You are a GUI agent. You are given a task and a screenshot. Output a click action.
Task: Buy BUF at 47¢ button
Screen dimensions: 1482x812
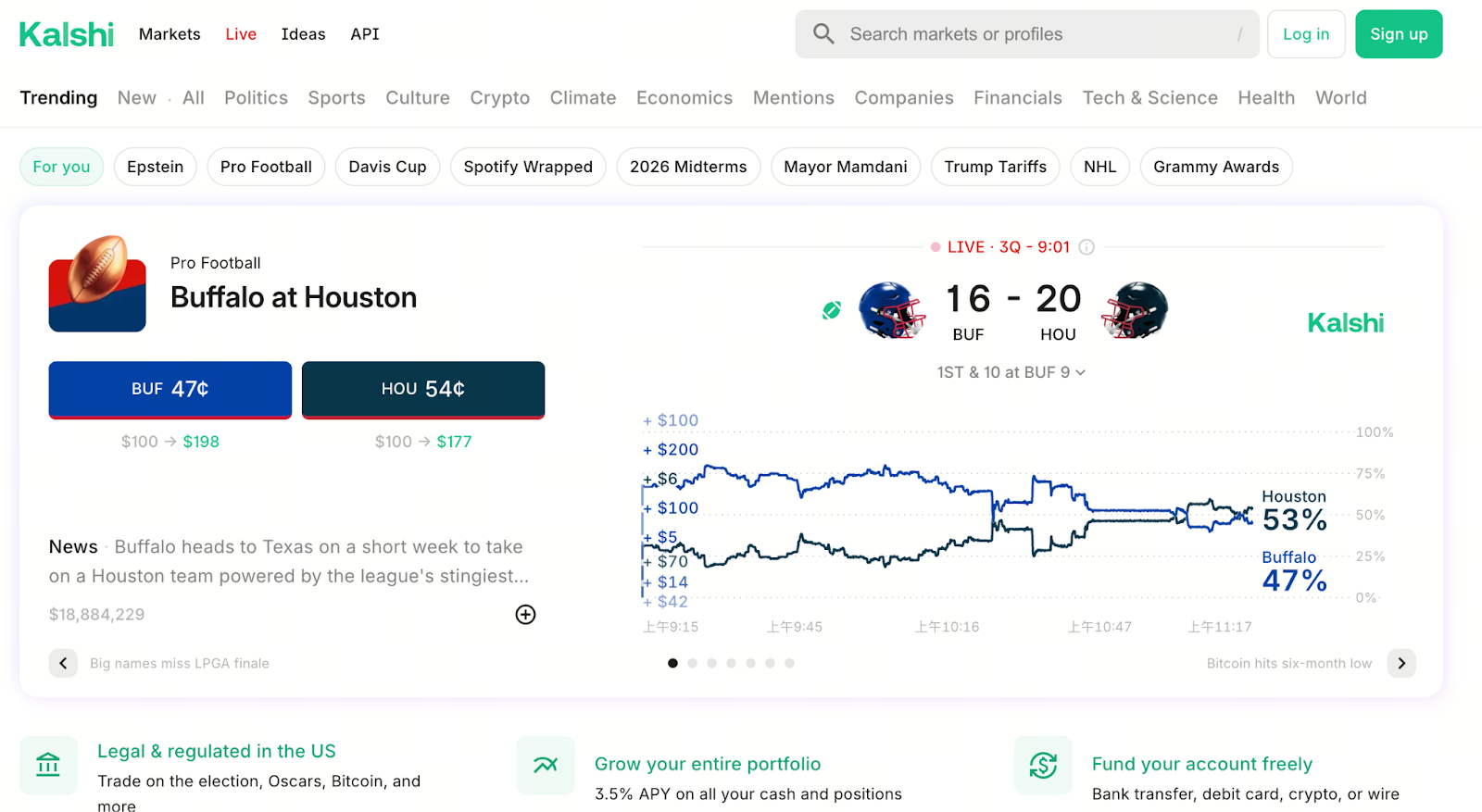[x=170, y=390]
